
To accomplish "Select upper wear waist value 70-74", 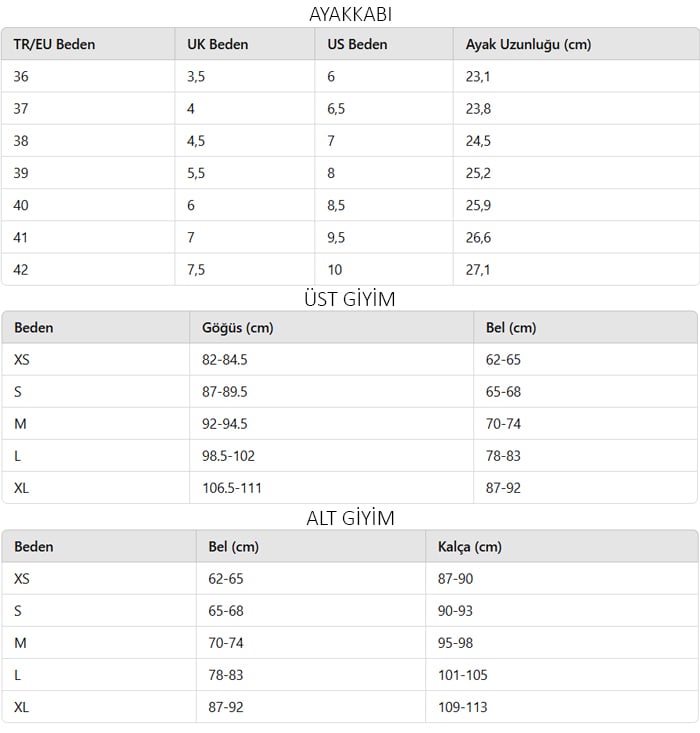I will pos(503,424).
